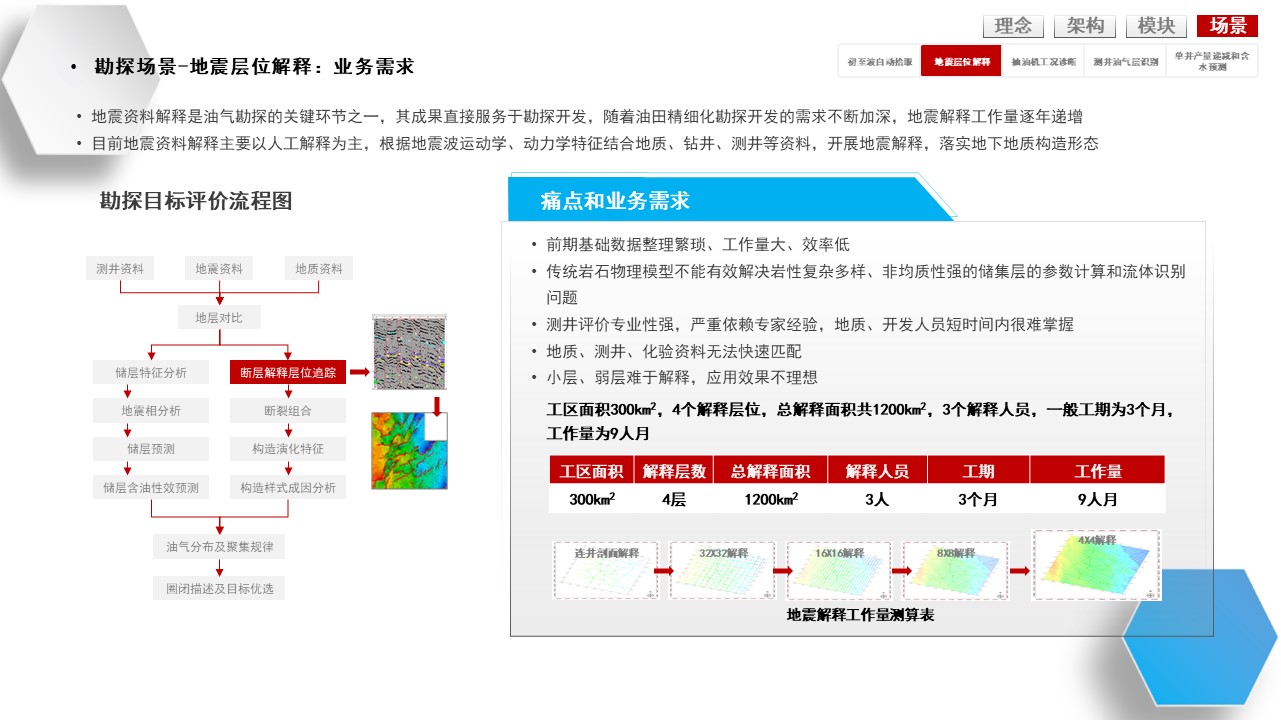Click red arrow between 32X32解释 and 16X16解释
This screenshot has height=720, width=1281.
coord(781,571)
